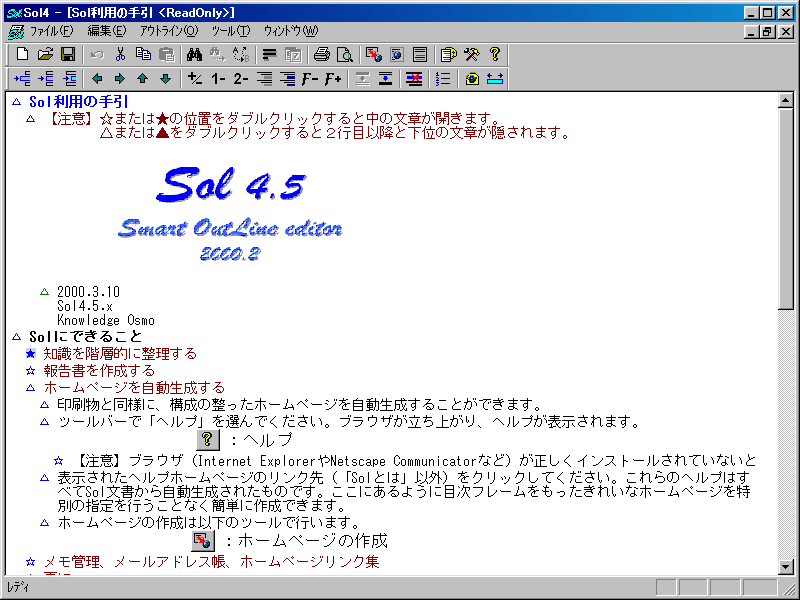Collapse the triangle beside ホームページを自動生成する
Screen dimensions: 800x600
tap(31, 388)
